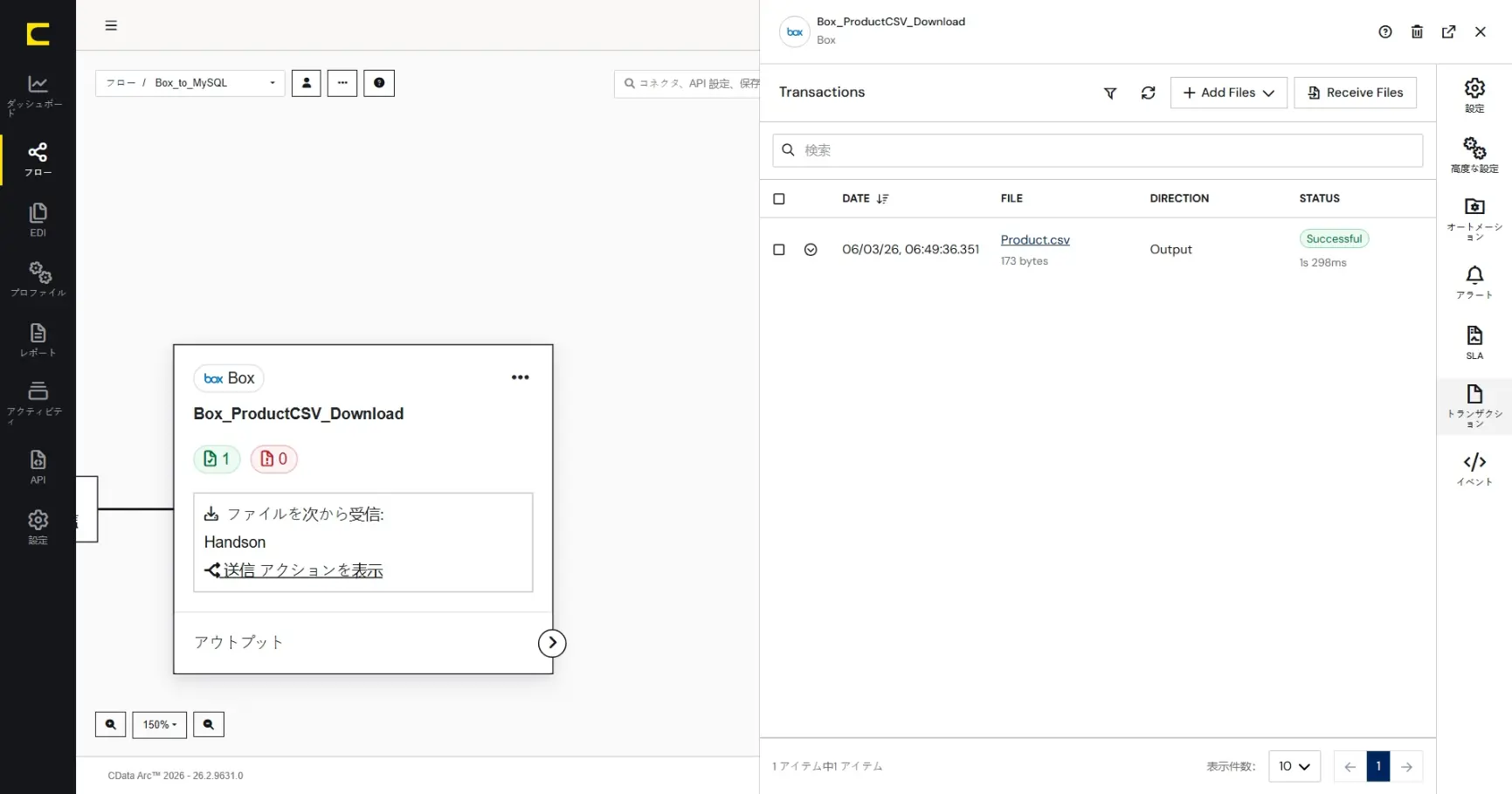Click the connector output arrow circle
The height and width of the screenshot is (794, 1512).
click(552, 643)
